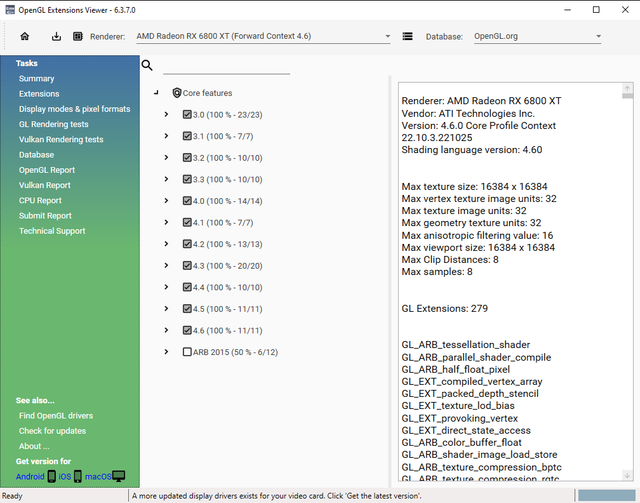This screenshot has width=640, height=503.
Task: Toggle the 4.0 core features checkbox
Action: [x=187, y=201]
